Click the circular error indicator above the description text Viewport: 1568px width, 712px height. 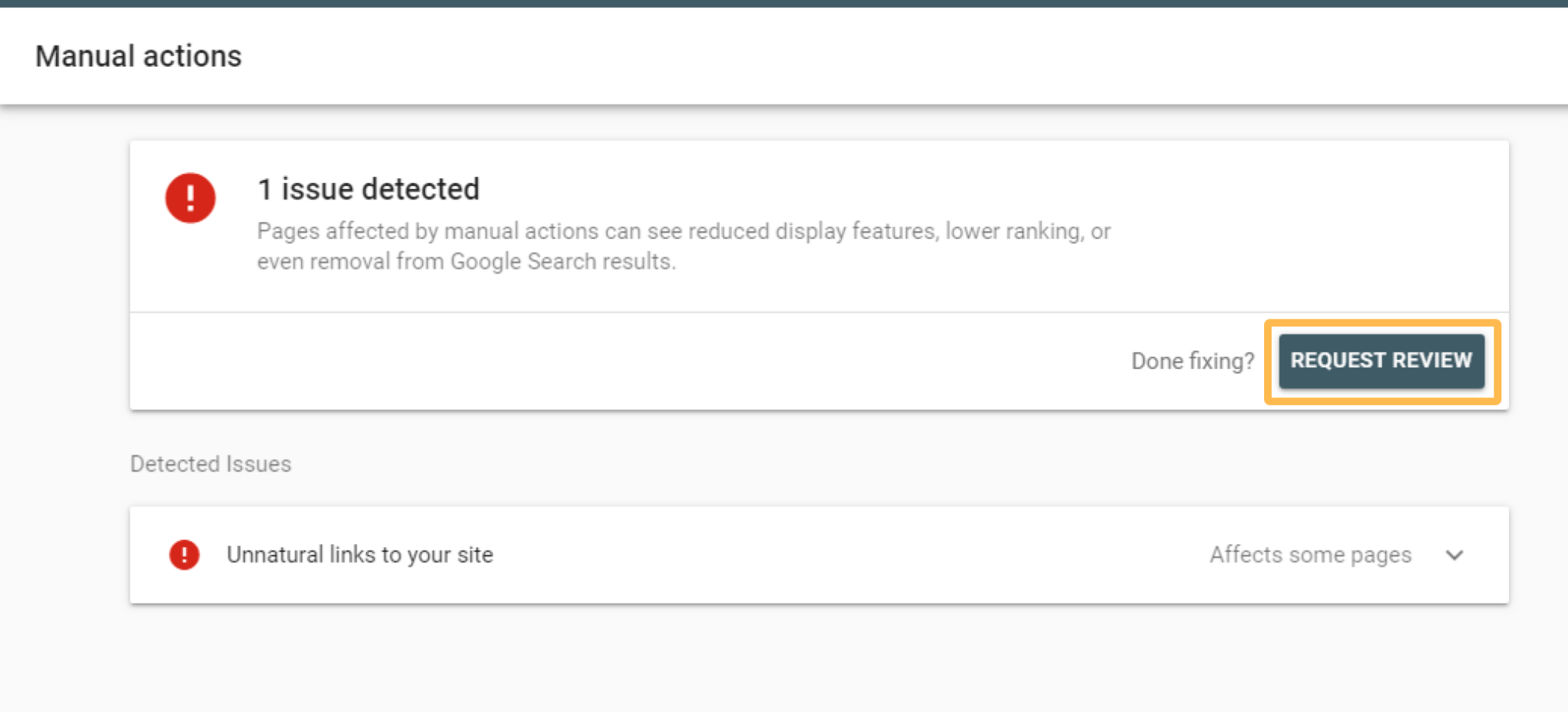190,198
